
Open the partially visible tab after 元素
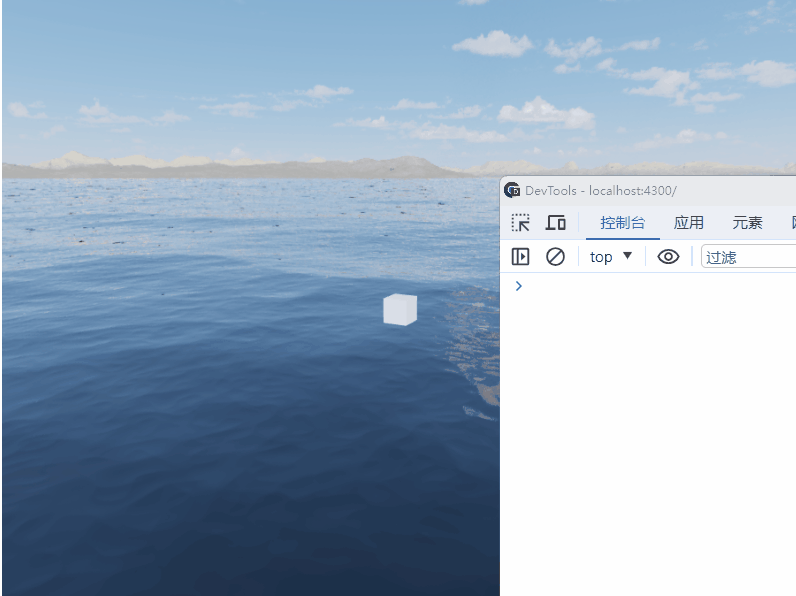[x=792, y=223]
